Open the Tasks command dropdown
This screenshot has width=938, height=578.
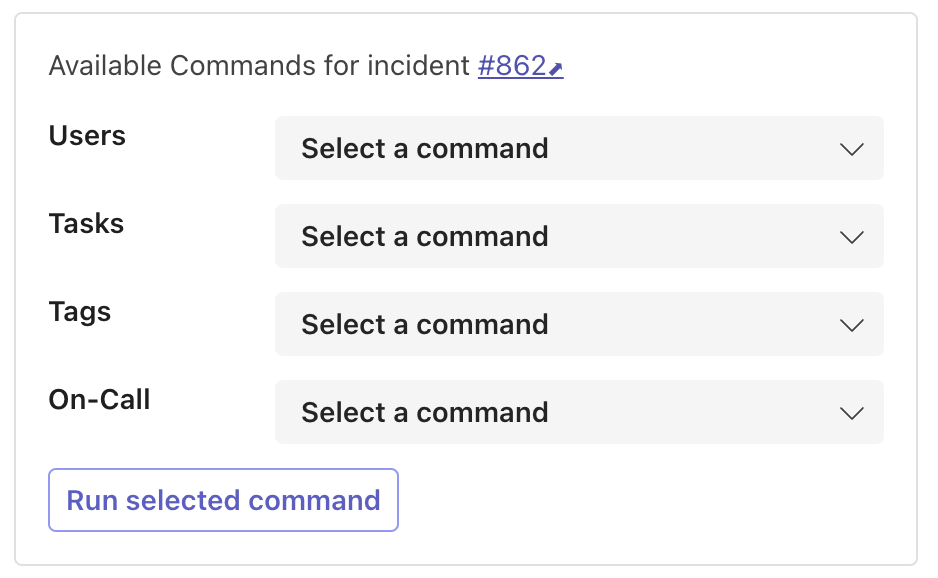[x=579, y=236]
